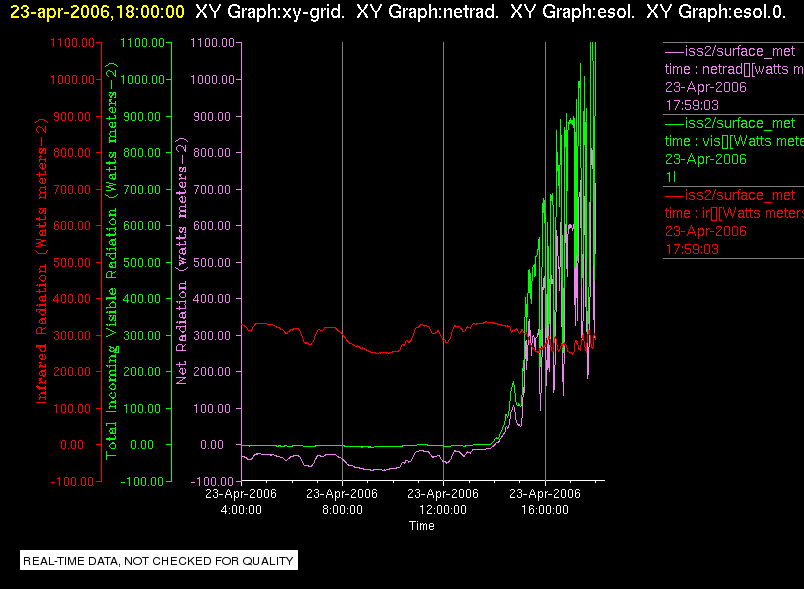Click the green legend date '23-Apr-2006'
804x589 pixels.
click(x=706, y=159)
